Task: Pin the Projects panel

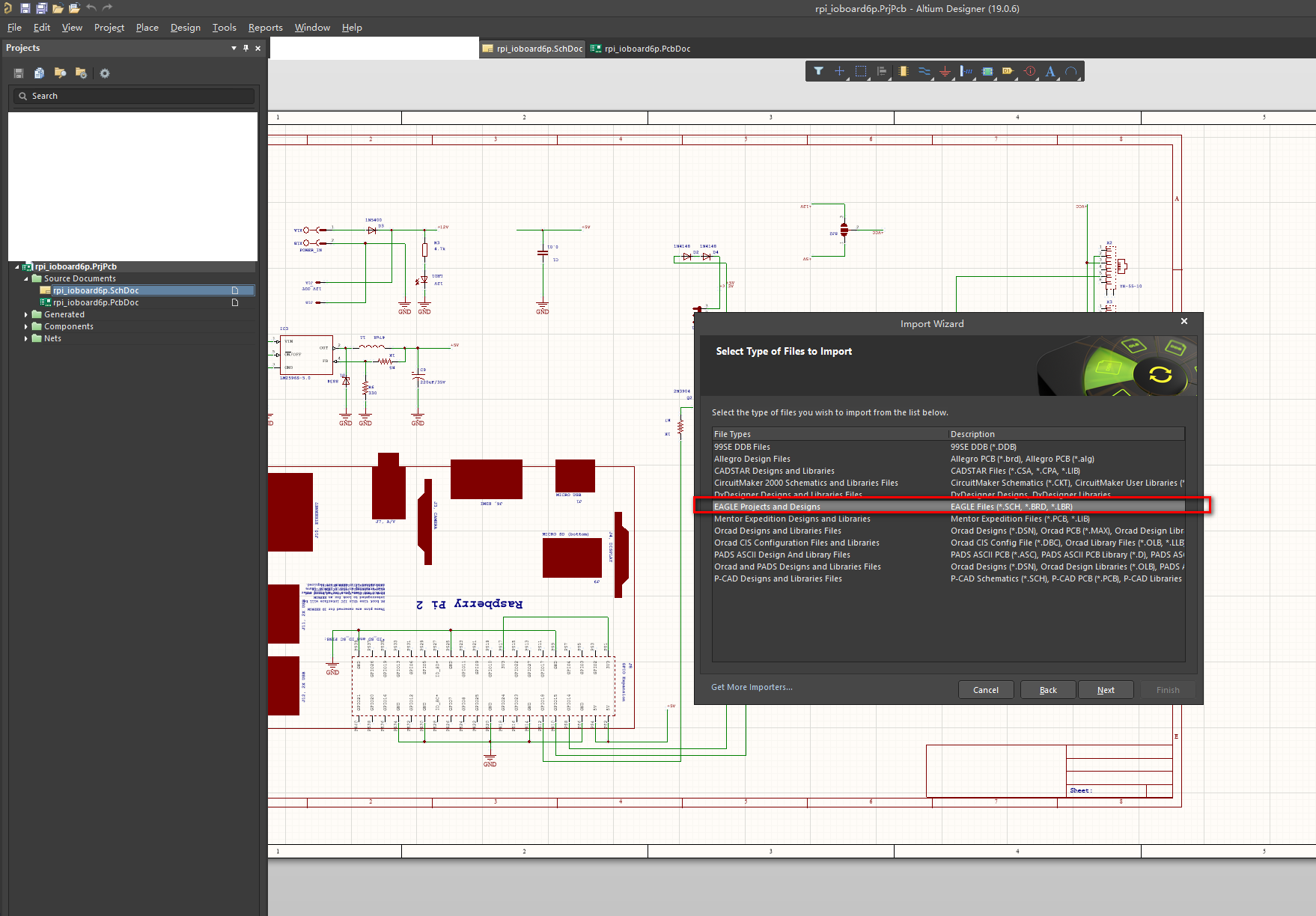Action: [246, 48]
